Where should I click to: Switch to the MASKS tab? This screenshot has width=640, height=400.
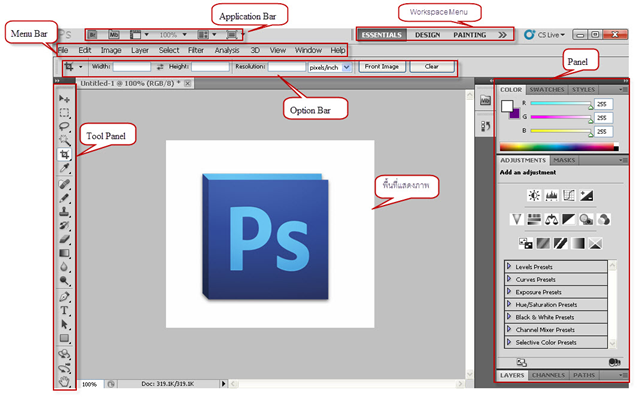[564, 160]
